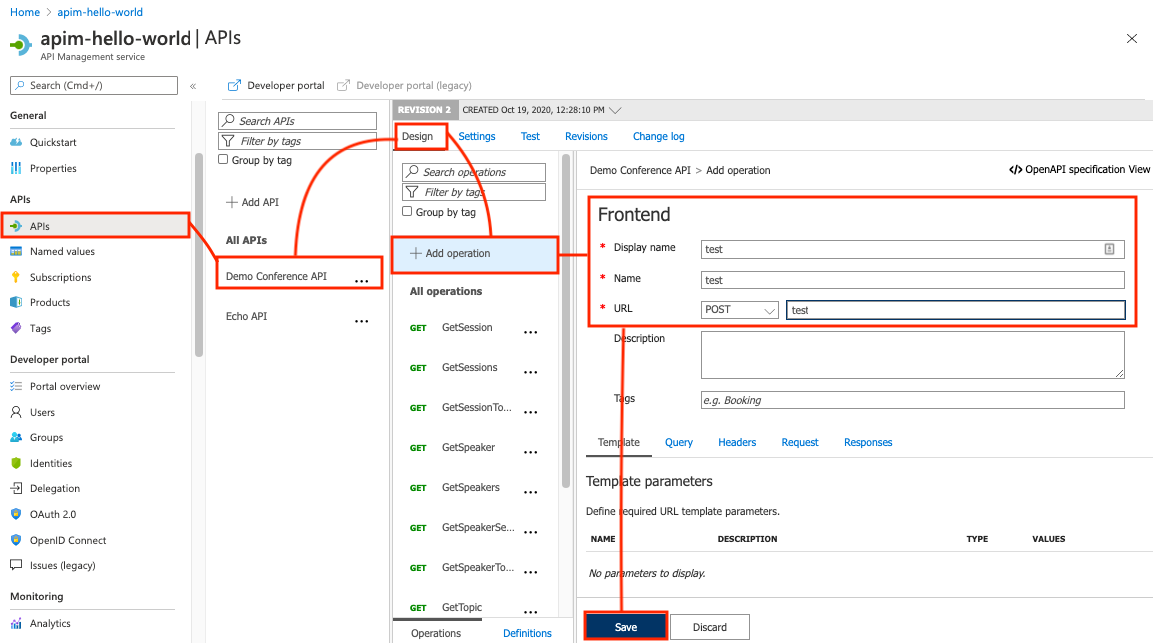The height and width of the screenshot is (643, 1153).
Task: Click the Name input field
Action: click(913, 280)
